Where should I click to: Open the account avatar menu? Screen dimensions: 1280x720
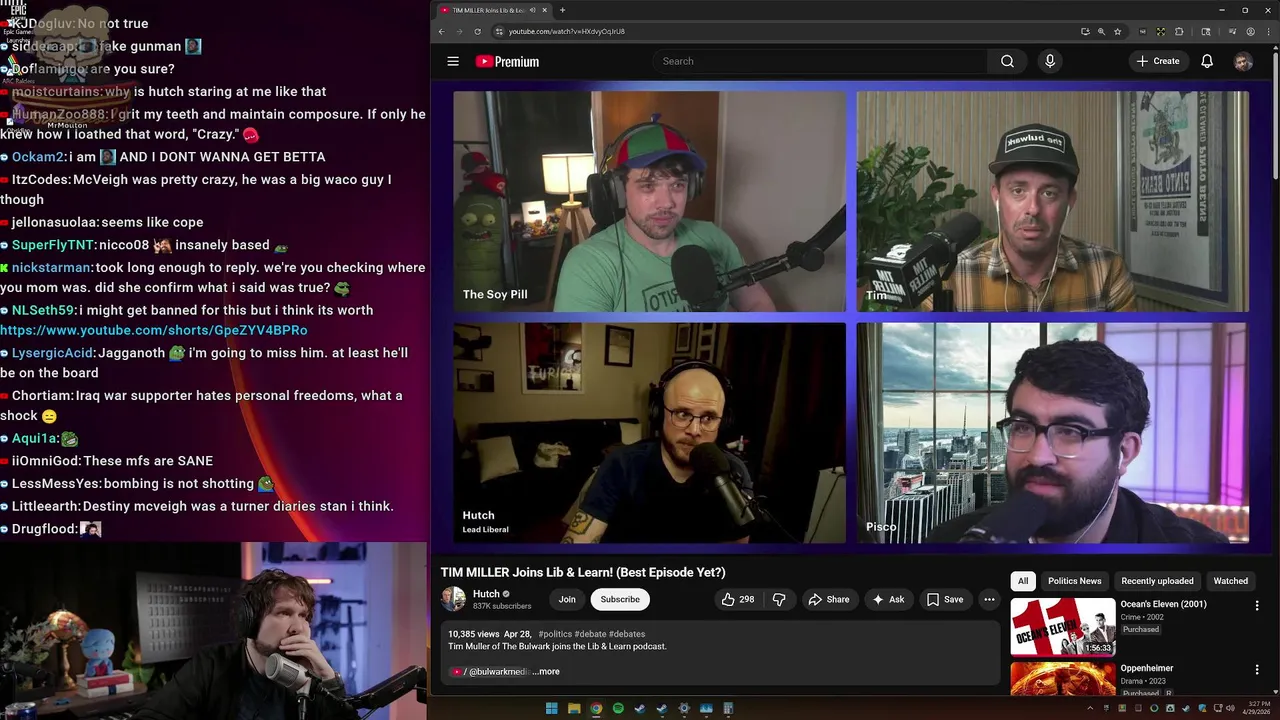click(x=1243, y=61)
